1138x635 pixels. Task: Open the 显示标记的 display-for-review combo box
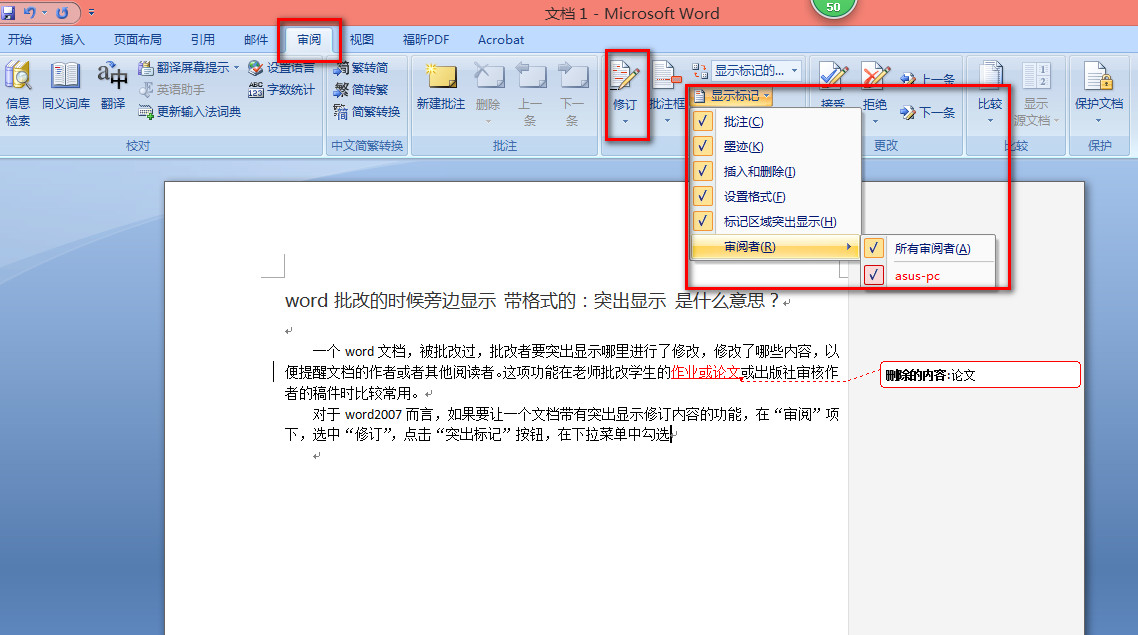tap(757, 70)
